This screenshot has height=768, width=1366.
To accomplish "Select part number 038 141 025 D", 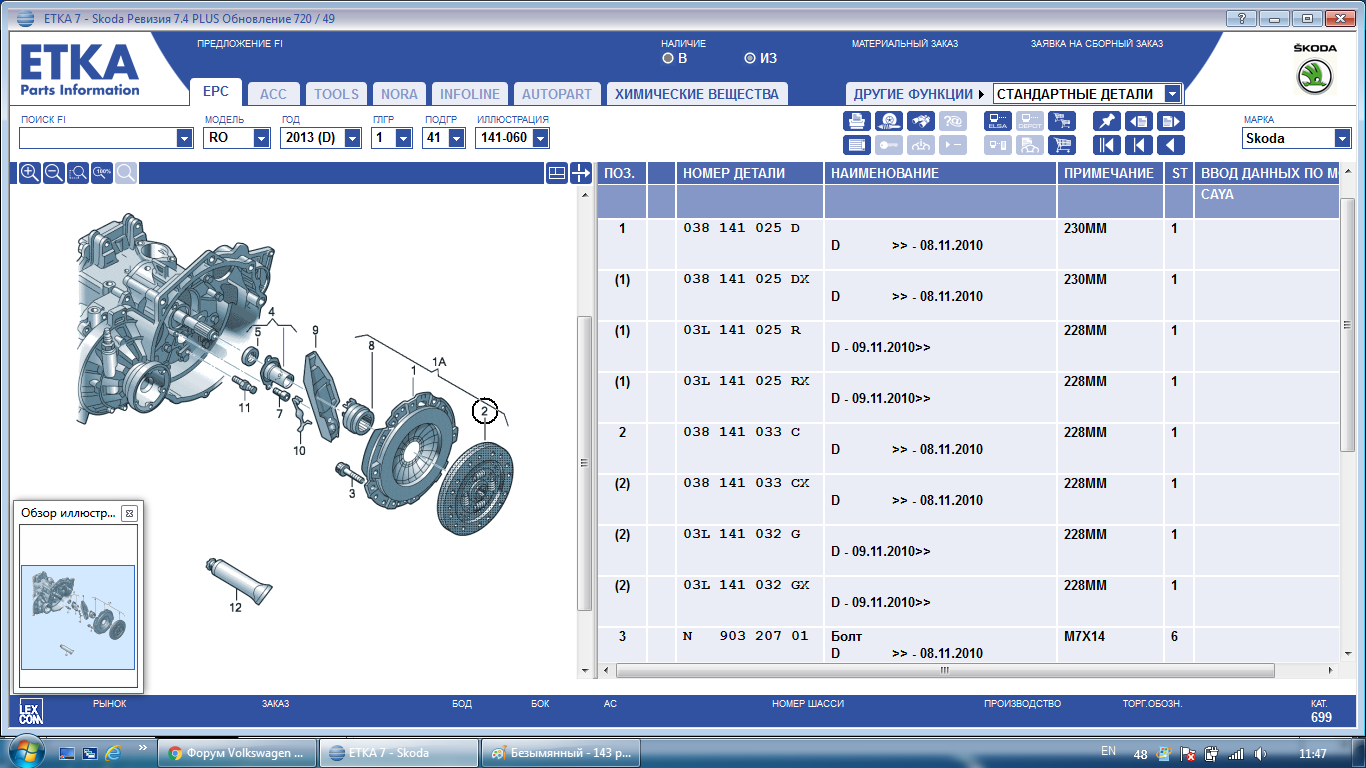I will pyautogui.click(x=742, y=228).
